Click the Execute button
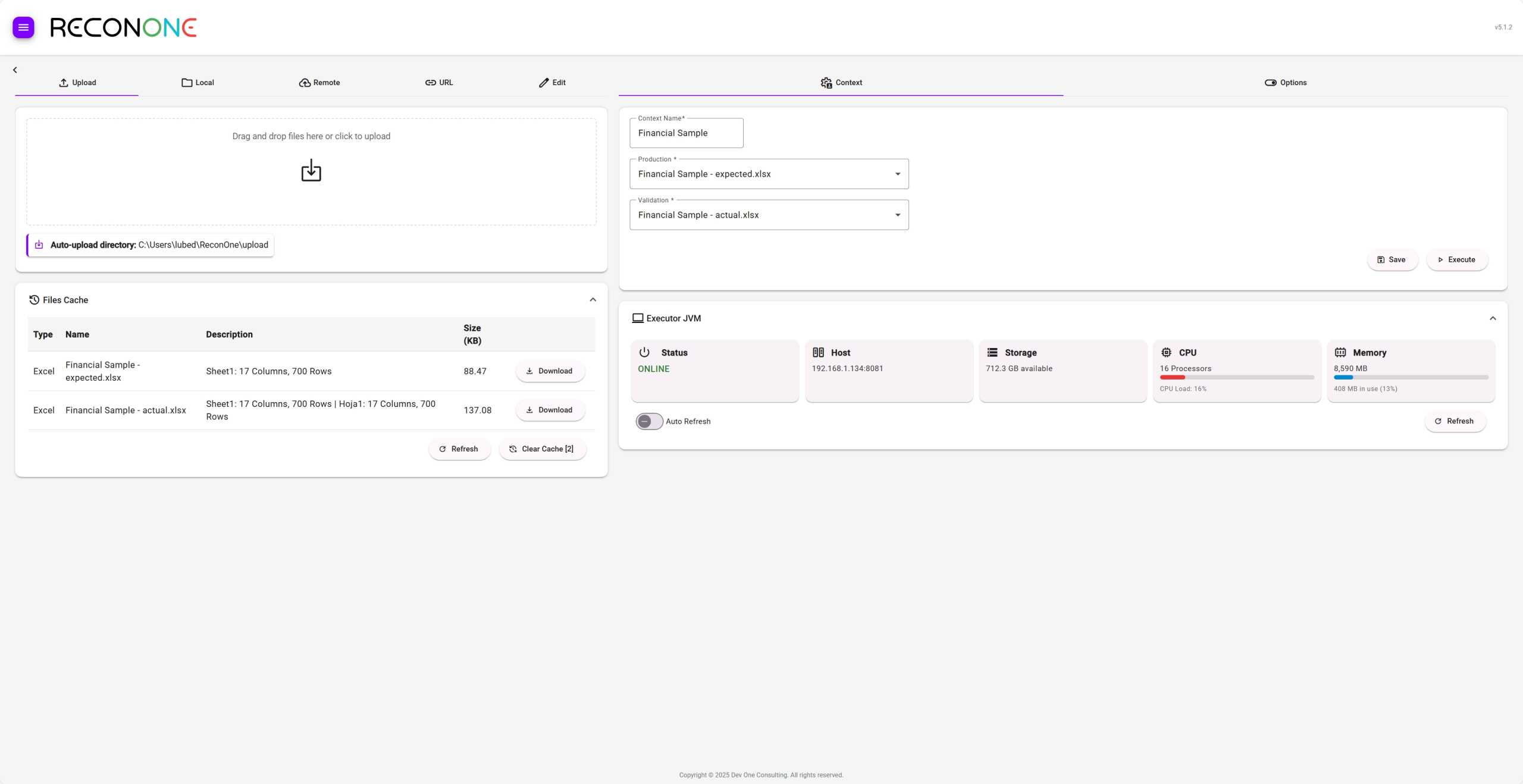1523x784 pixels. [1456, 259]
